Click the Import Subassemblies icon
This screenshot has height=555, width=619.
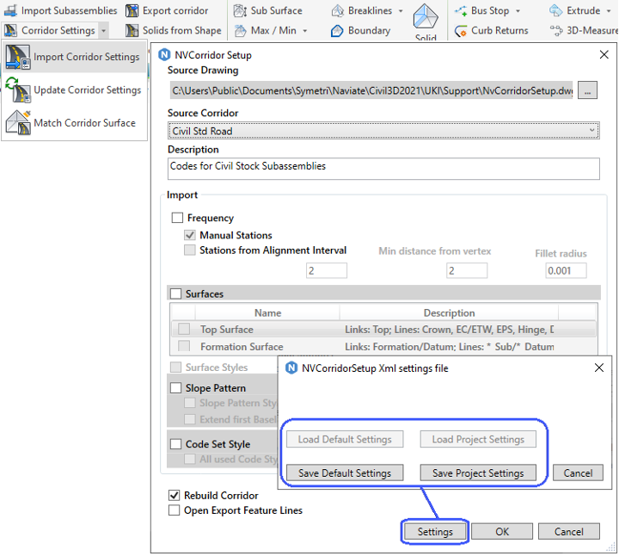10,10
